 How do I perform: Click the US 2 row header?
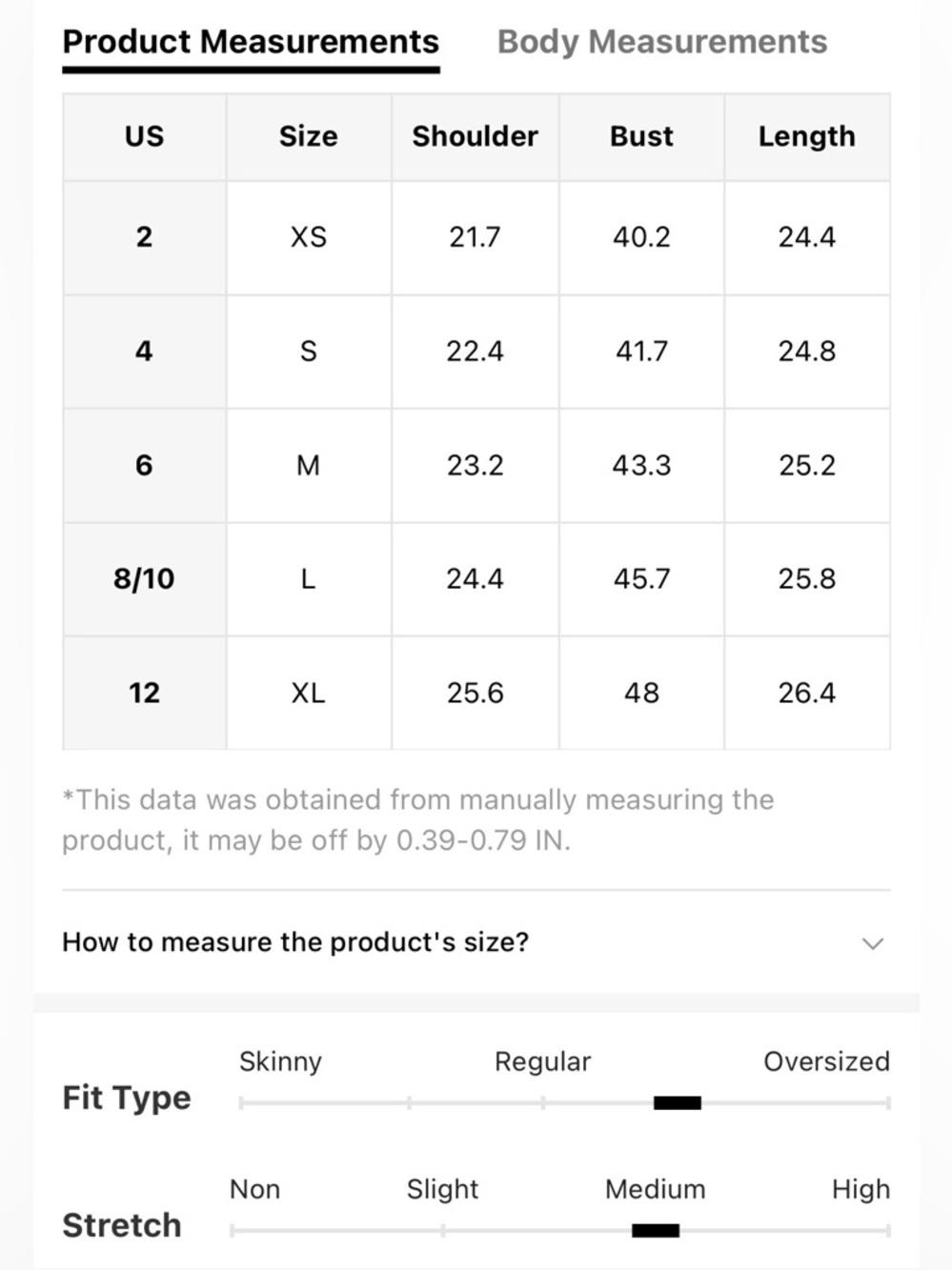click(x=144, y=237)
